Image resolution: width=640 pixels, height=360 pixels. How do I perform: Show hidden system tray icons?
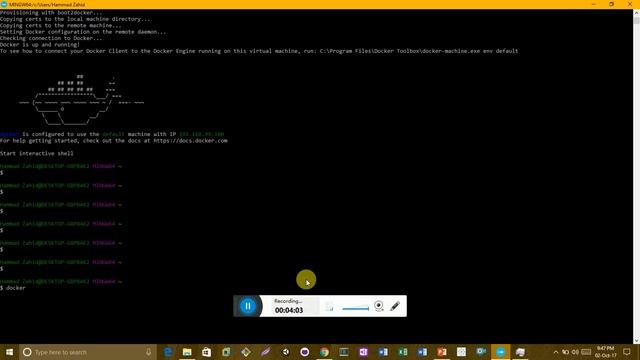(x=556, y=352)
